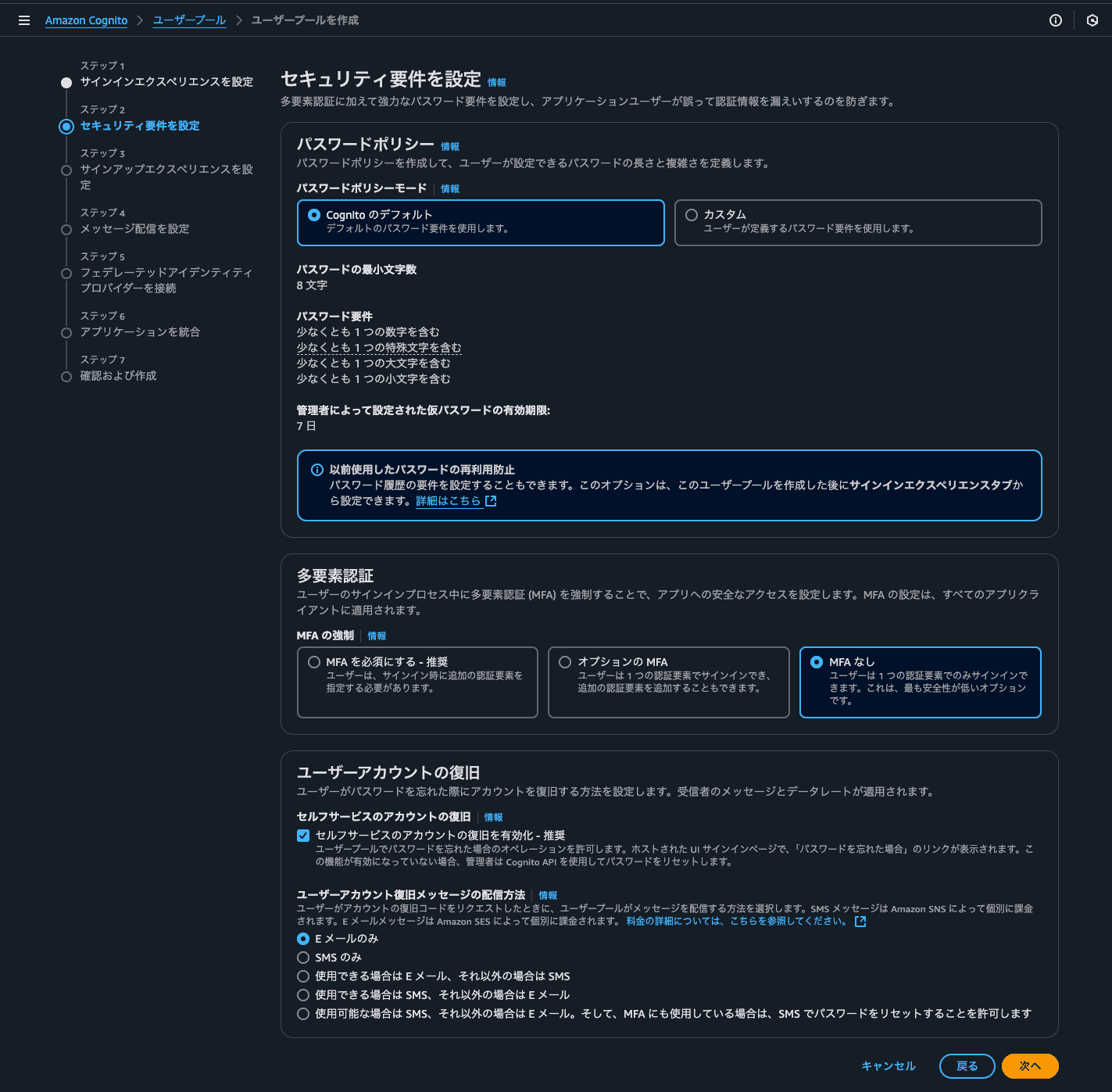Open pricing details link 料金の詳細については

click(737, 922)
